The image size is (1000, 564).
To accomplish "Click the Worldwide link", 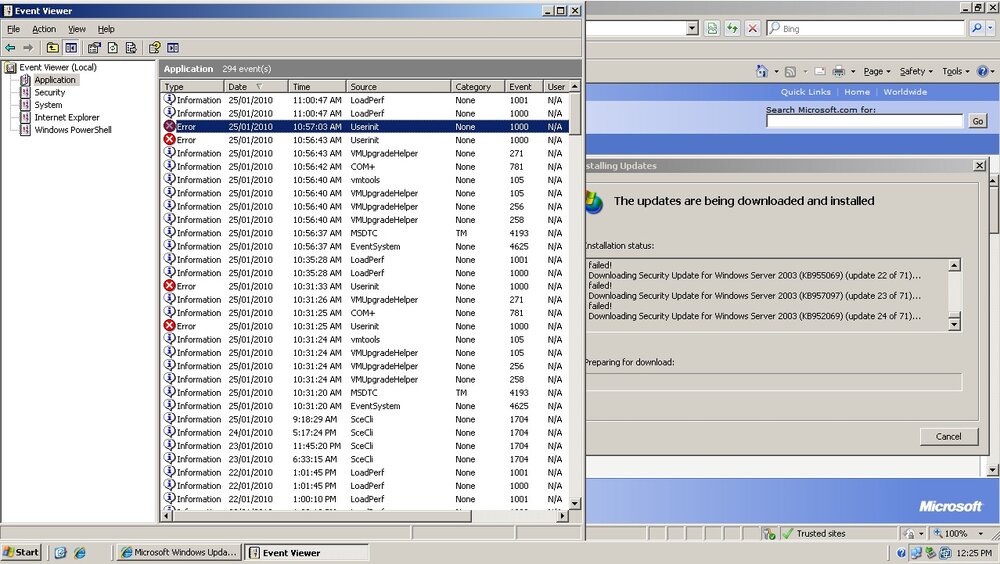I will point(905,92).
